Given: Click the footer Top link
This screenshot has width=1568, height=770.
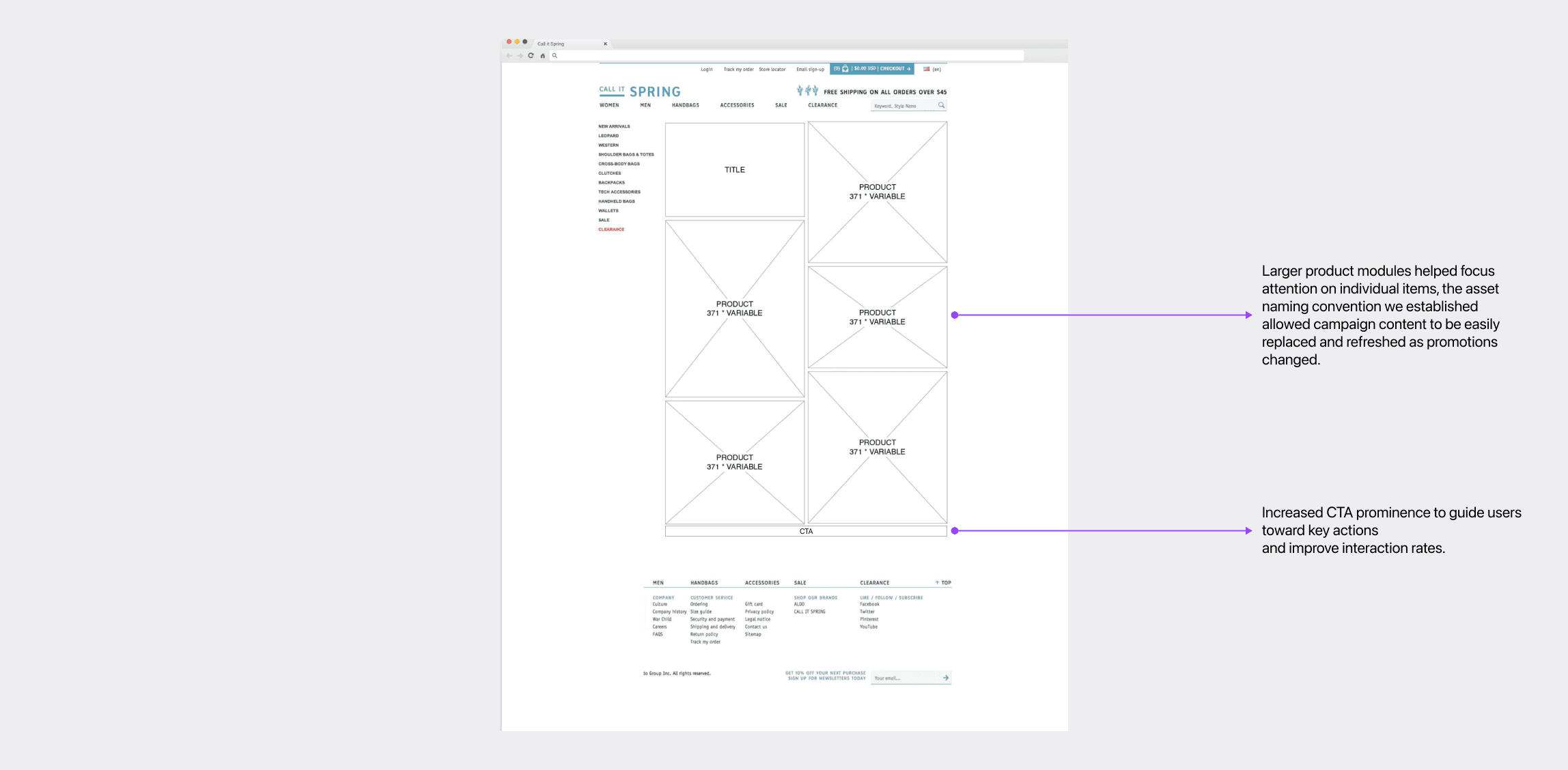Looking at the screenshot, I should 943,583.
